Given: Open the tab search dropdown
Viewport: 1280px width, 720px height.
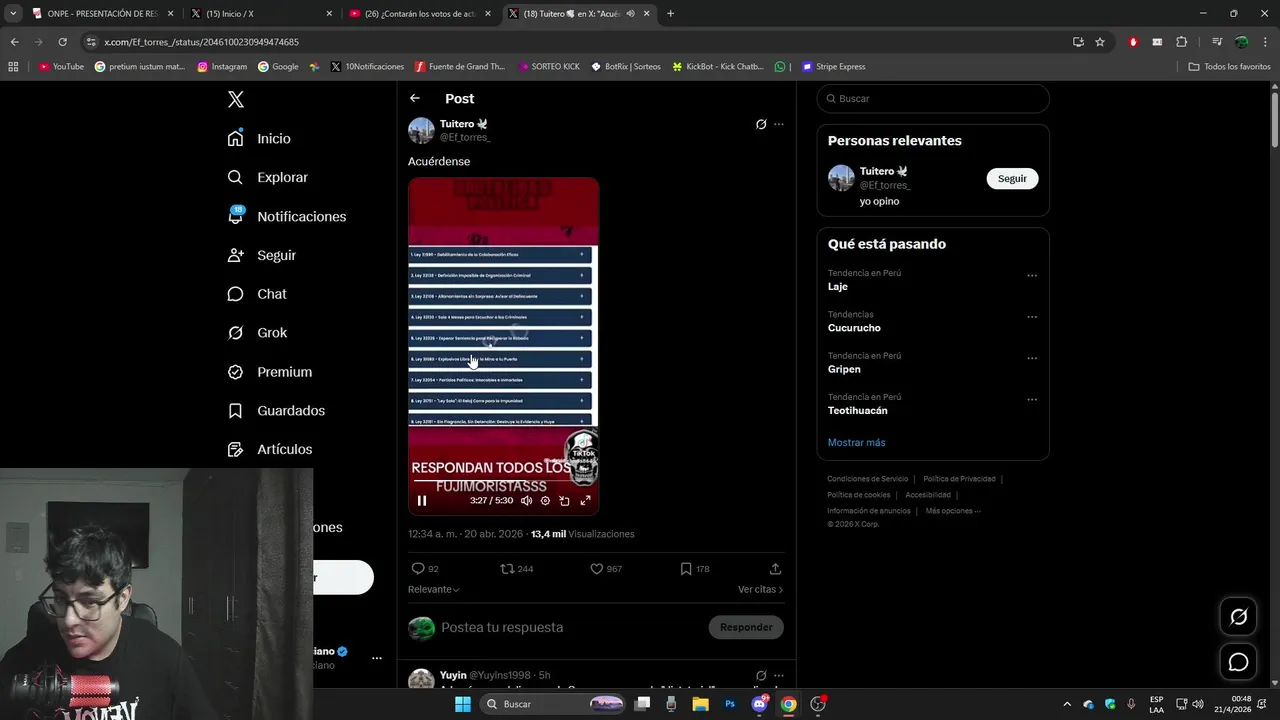Looking at the screenshot, I should click(13, 14).
